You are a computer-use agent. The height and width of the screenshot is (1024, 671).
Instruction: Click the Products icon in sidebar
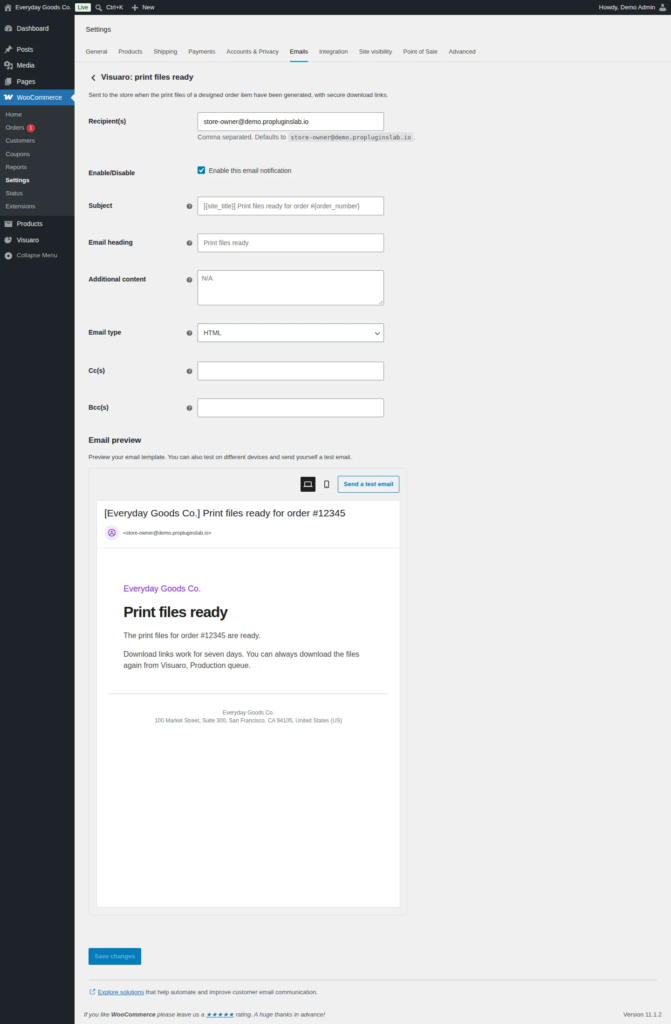pyautogui.click(x=8, y=224)
